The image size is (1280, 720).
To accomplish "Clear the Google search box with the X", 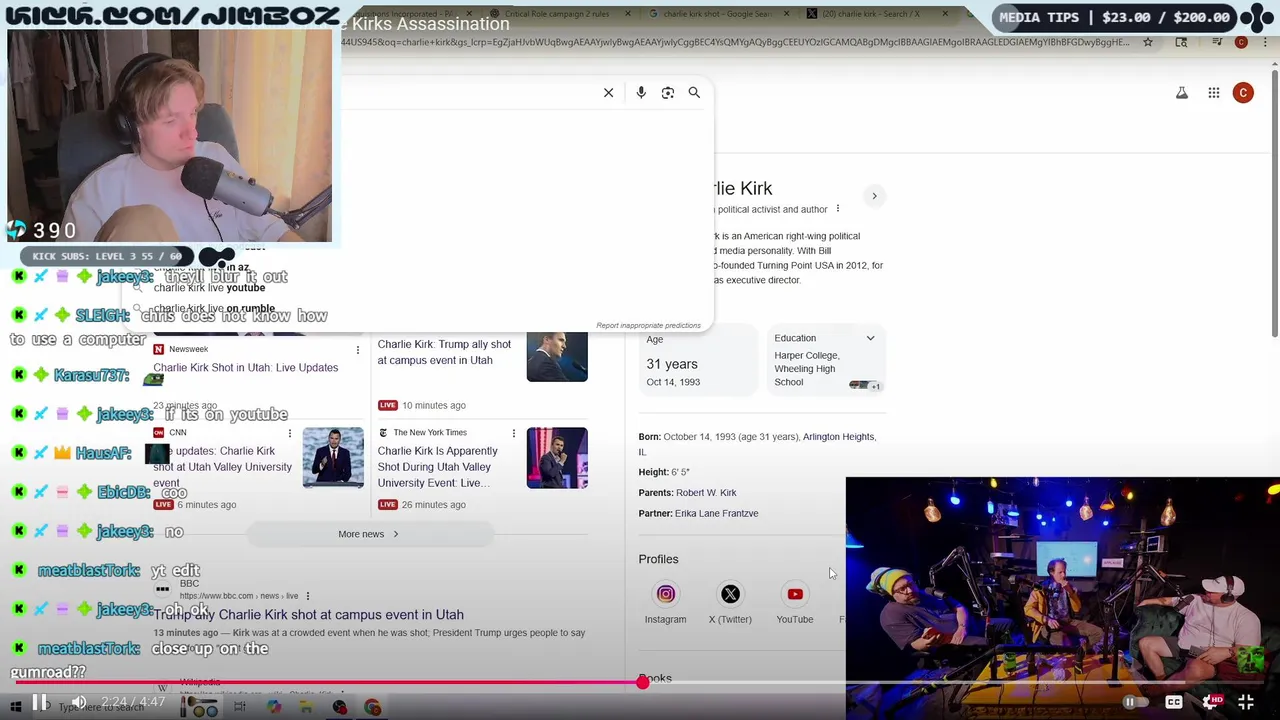I will pos(608,93).
